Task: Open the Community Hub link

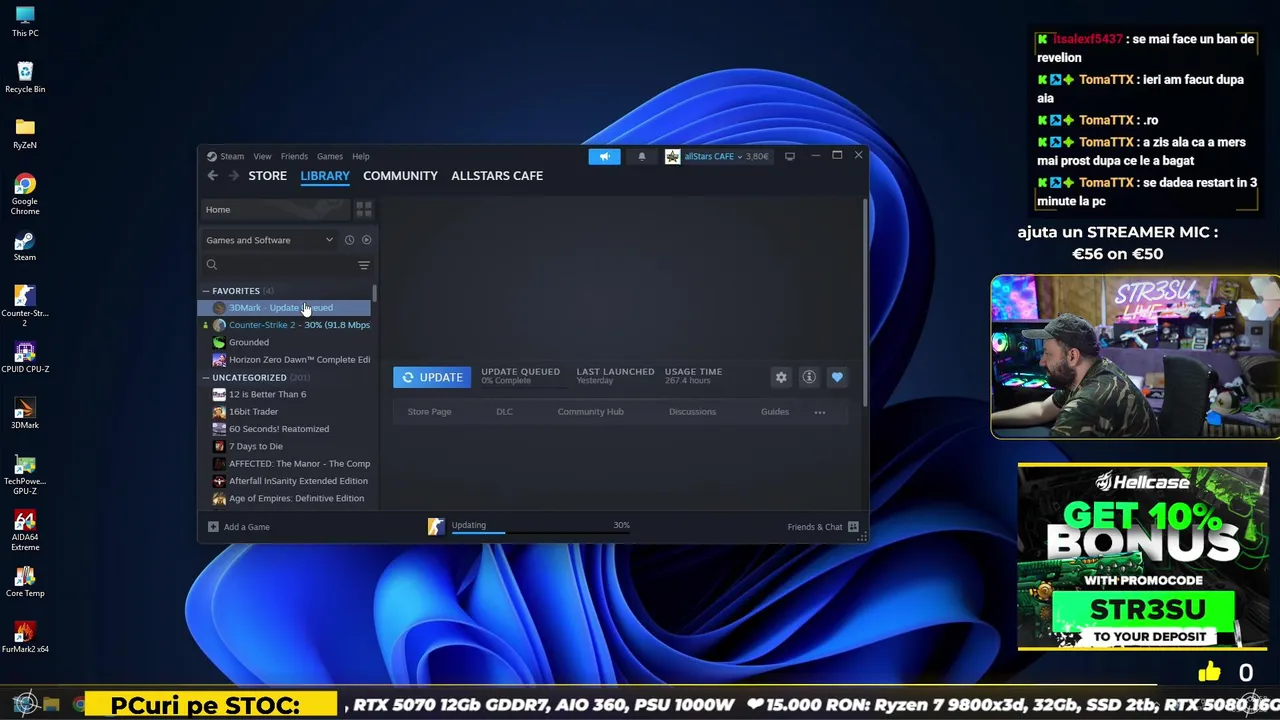Action: pyautogui.click(x=590, y=412)
